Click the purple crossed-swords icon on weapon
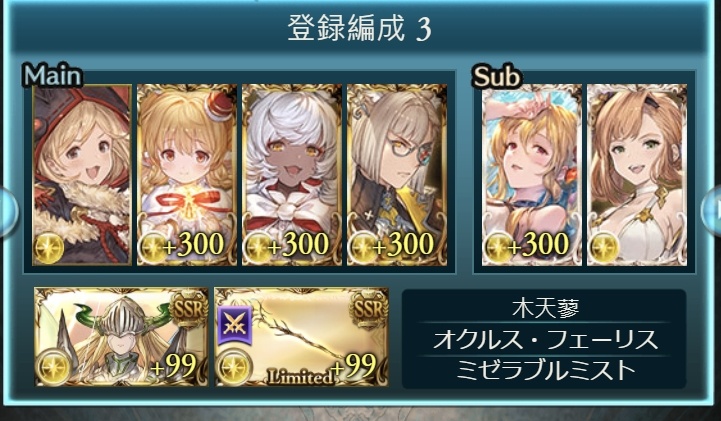 [x=237, y=325]
